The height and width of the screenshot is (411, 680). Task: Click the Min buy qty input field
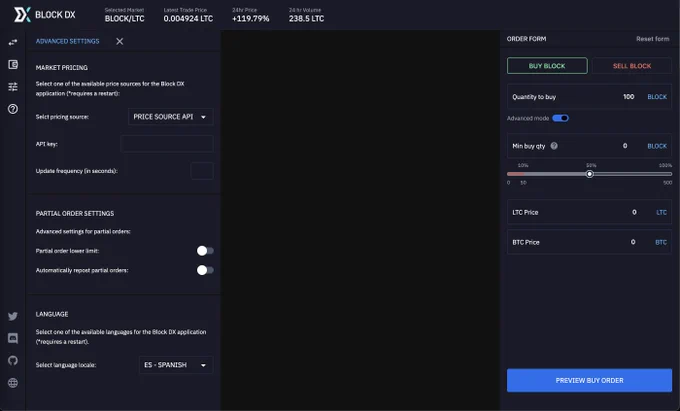point(589,146)
